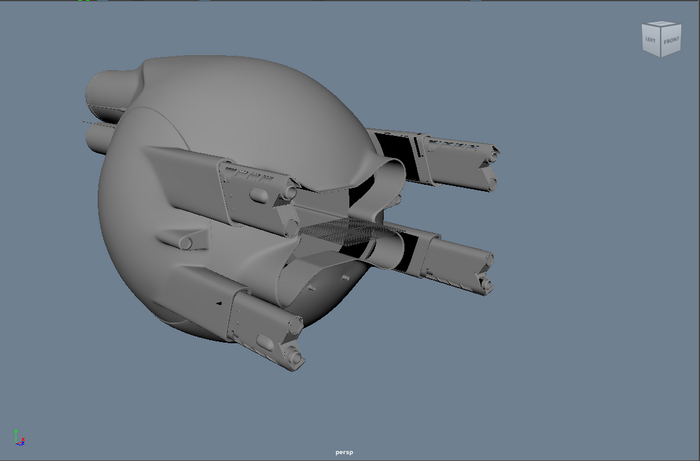Click the persp camera label
This screenshot has width=700, height=461.
[345, 452]
